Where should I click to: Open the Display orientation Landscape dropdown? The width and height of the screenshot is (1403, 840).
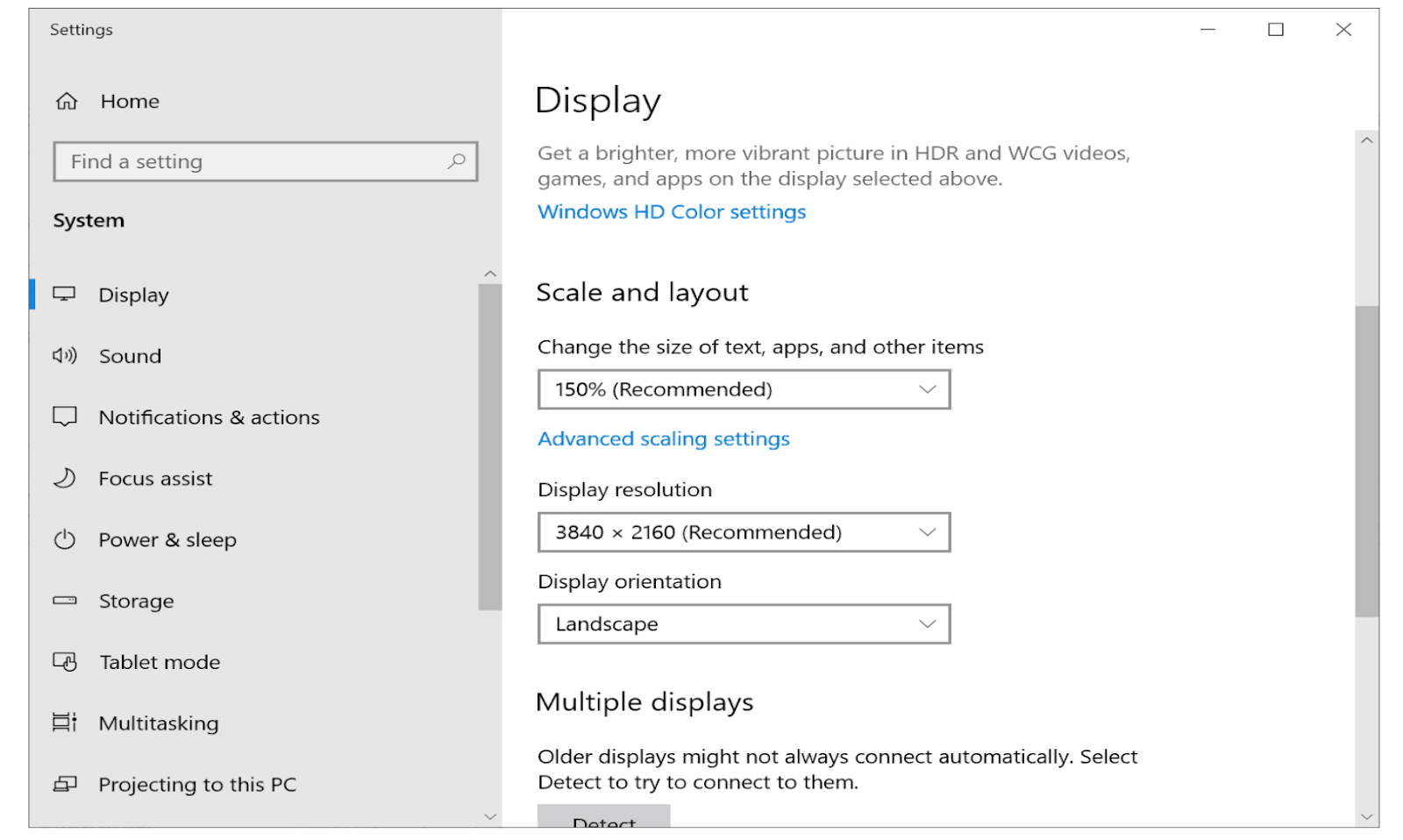tap(743, 623)
